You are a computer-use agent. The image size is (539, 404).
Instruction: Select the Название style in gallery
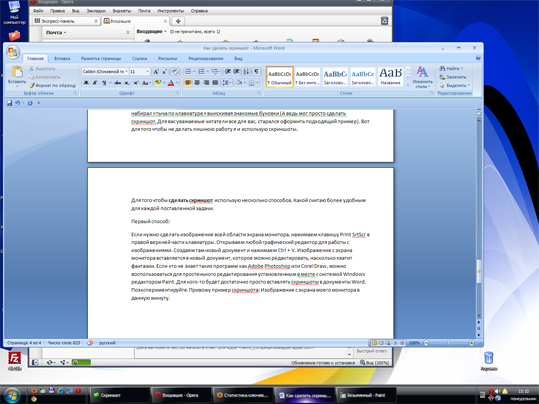tap(390, 77)
